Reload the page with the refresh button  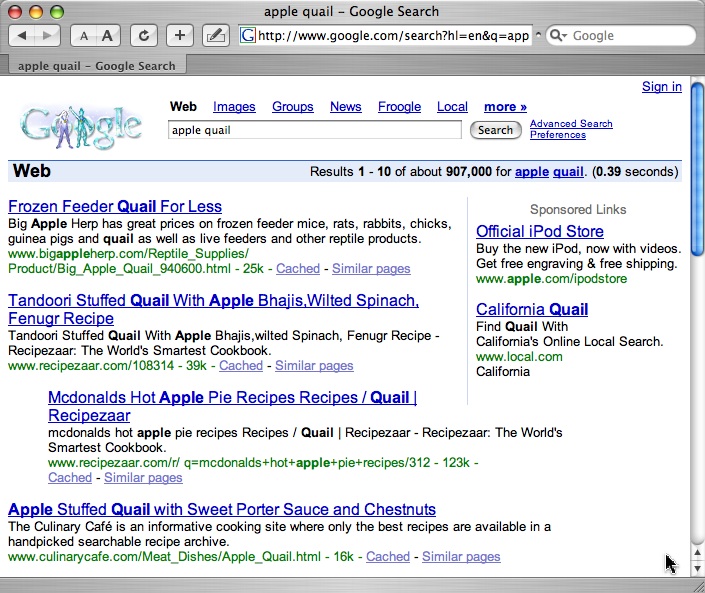pyautogui.click(x=144, y=36)
